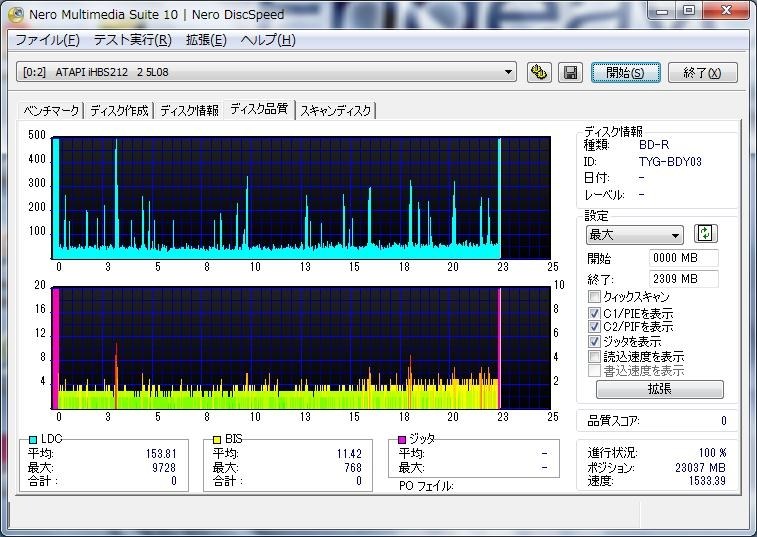Click the yellow BIS legend swatch
Screen dimensions: 757x537
[x=217, y=439]
